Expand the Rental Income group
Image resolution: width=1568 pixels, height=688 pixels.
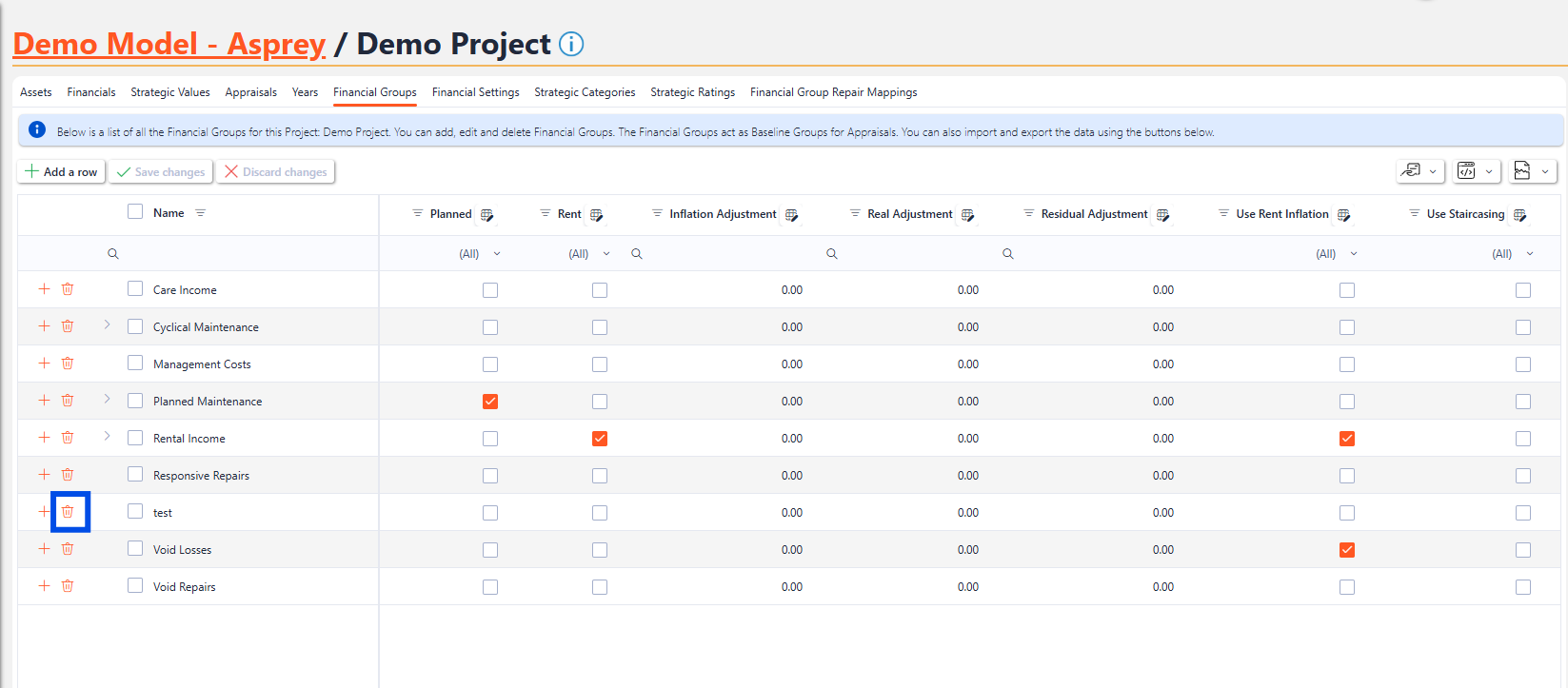coord(107,437)
